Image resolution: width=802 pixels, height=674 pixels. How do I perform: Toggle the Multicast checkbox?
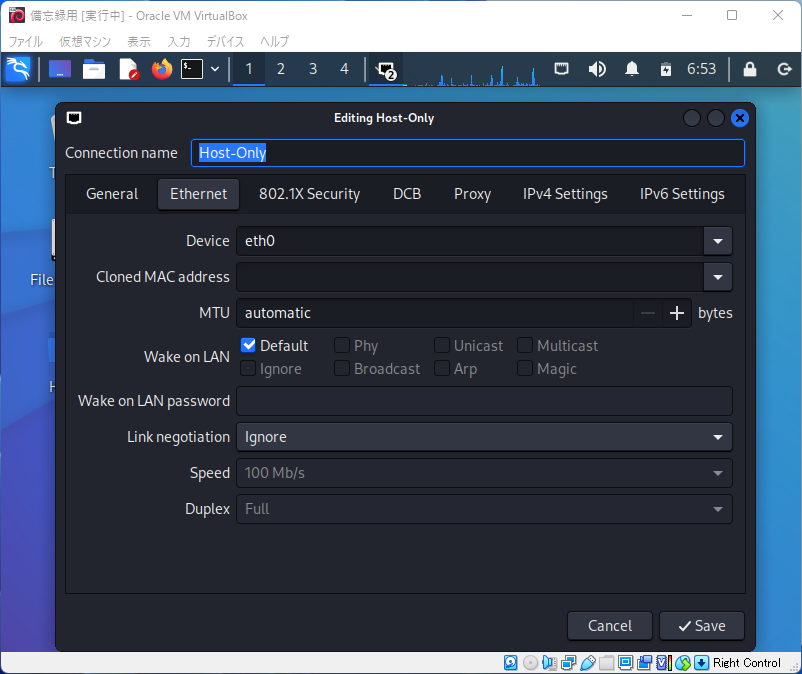click(525, 345)
